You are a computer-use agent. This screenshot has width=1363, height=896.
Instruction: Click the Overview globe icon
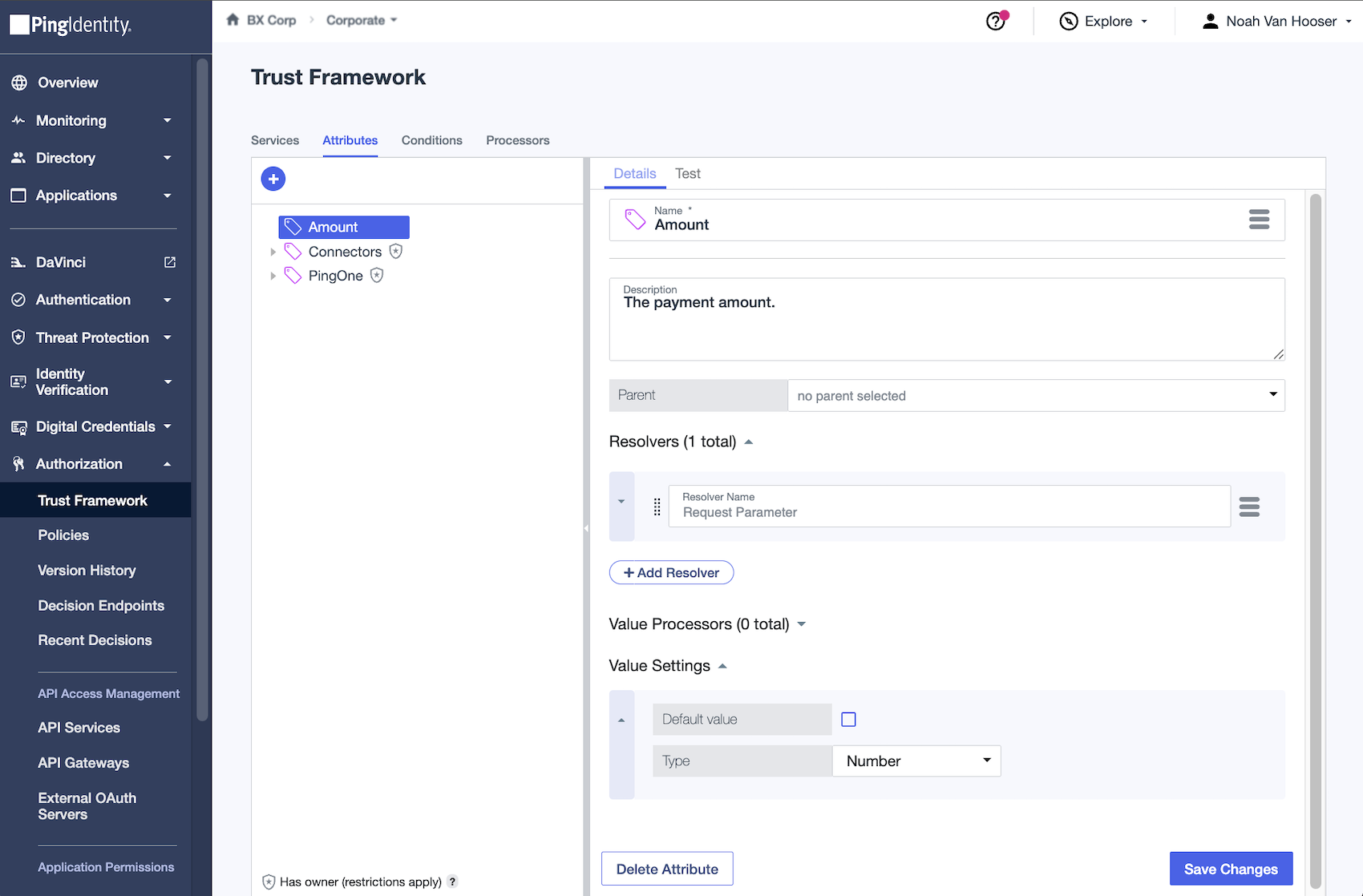[19, 83]
